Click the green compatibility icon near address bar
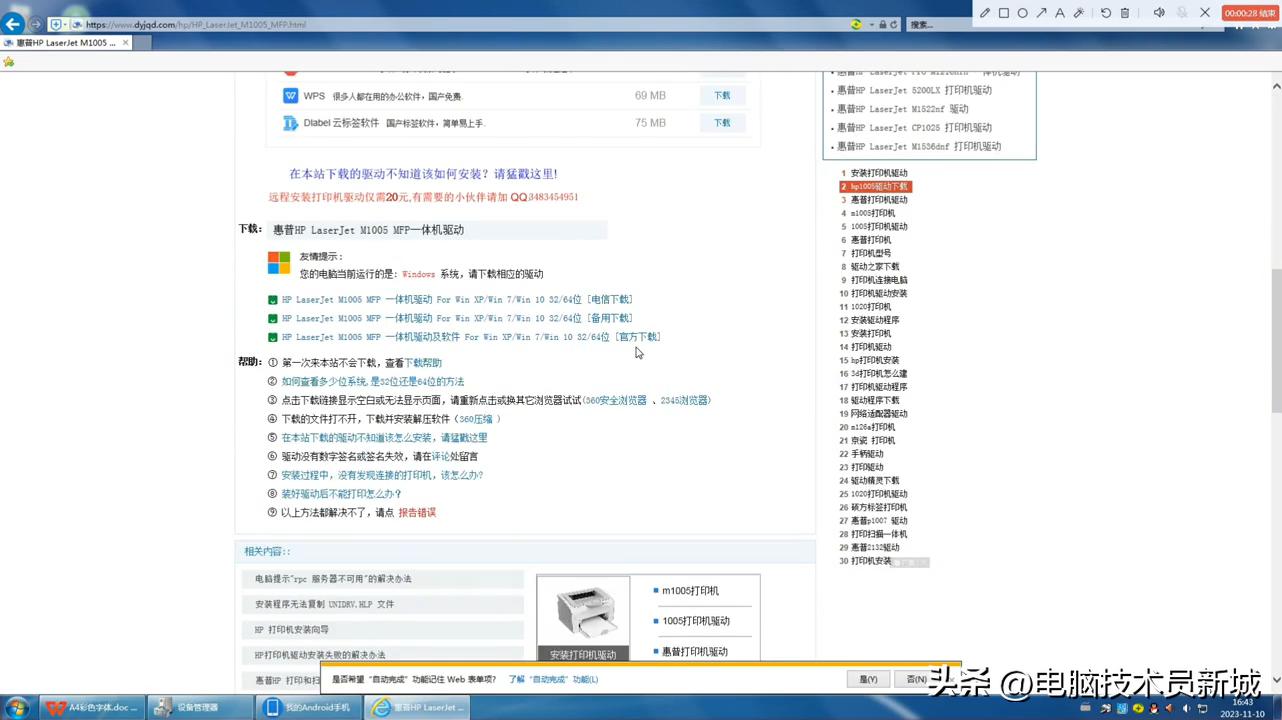The height and width of the screenshot is (720, 1282). pos(856,24)
